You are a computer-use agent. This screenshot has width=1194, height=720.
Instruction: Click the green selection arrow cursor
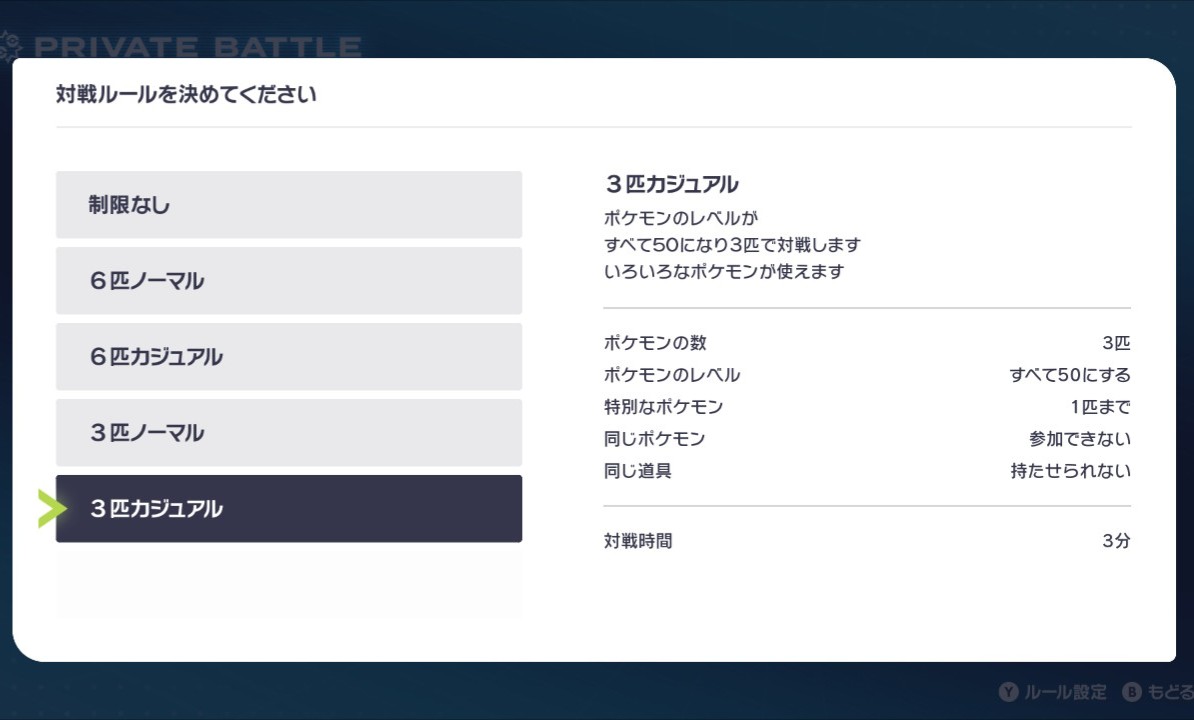(52, 509)
